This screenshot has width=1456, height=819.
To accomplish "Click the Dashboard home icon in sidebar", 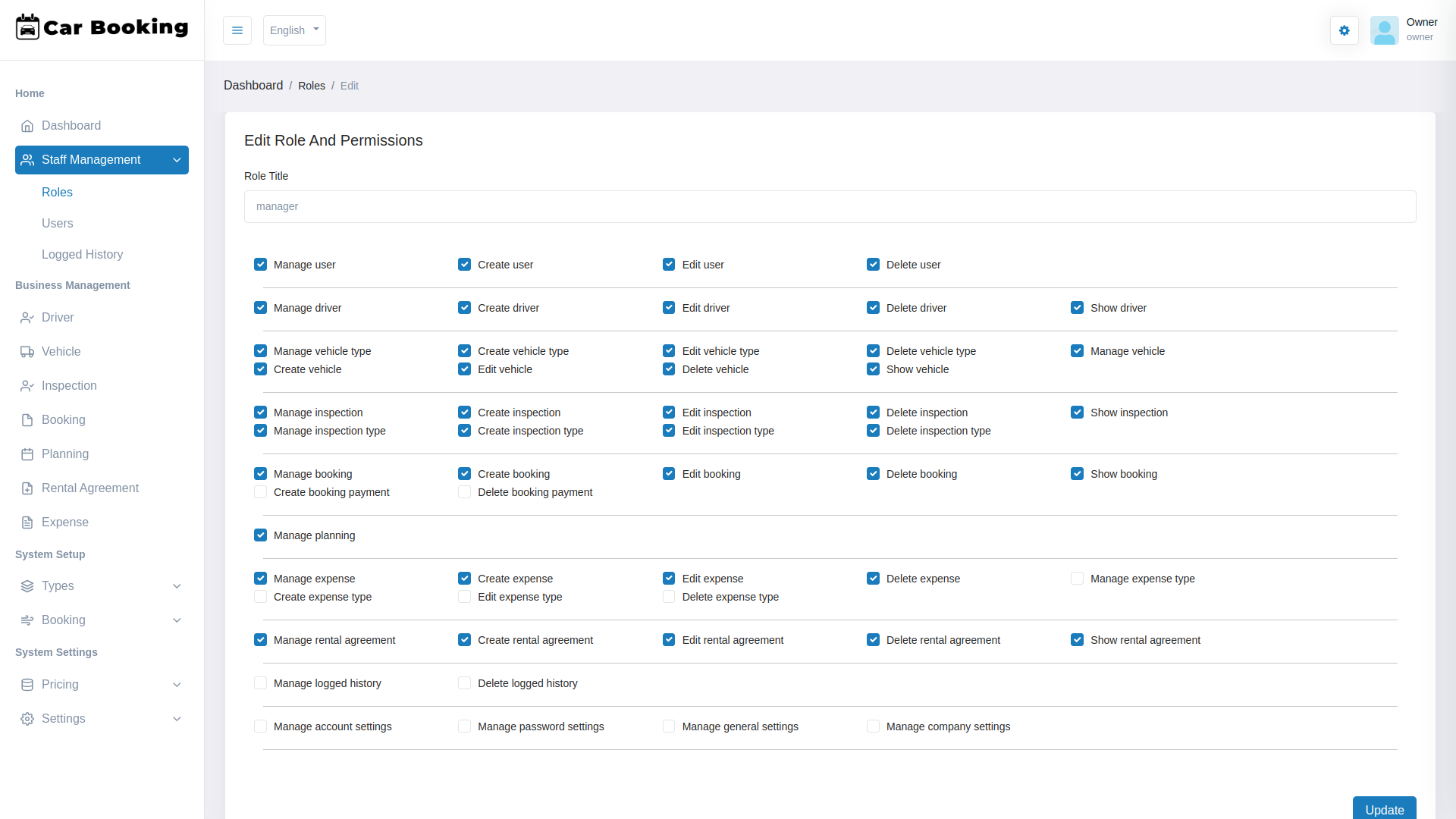I will pos(27,126).
